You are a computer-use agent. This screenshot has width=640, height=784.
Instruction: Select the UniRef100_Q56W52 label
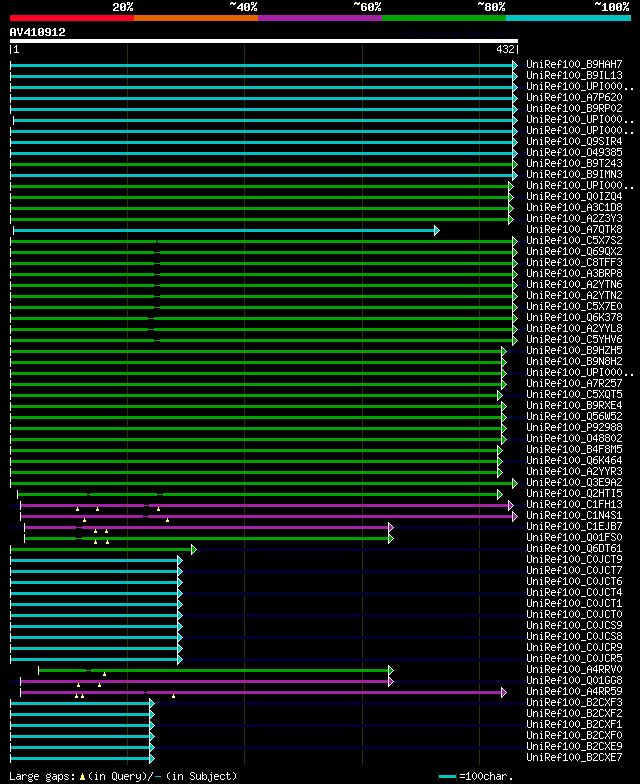click(574, 416)
